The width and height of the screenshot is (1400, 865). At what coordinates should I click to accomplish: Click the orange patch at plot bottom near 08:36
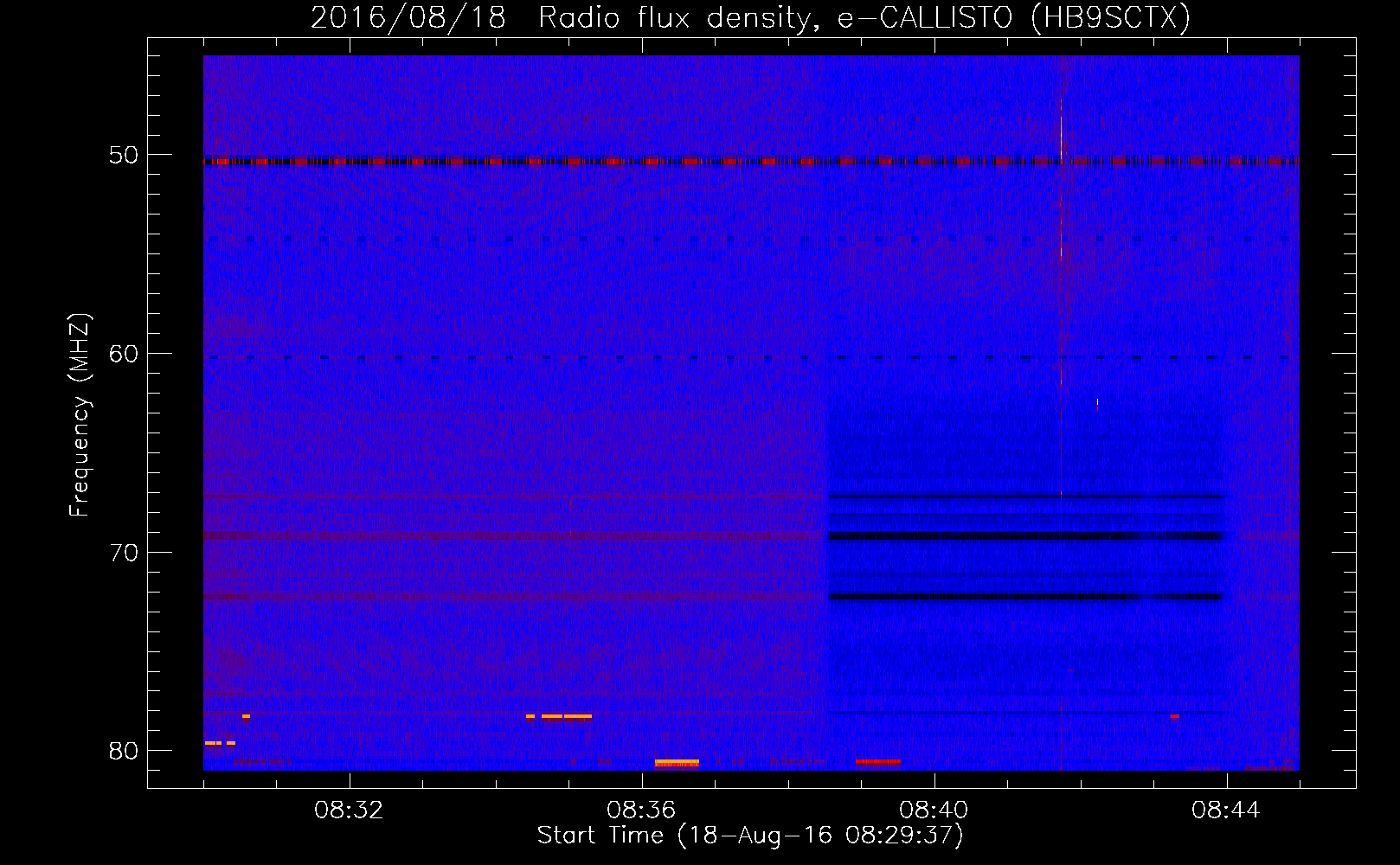pos(677,763)
